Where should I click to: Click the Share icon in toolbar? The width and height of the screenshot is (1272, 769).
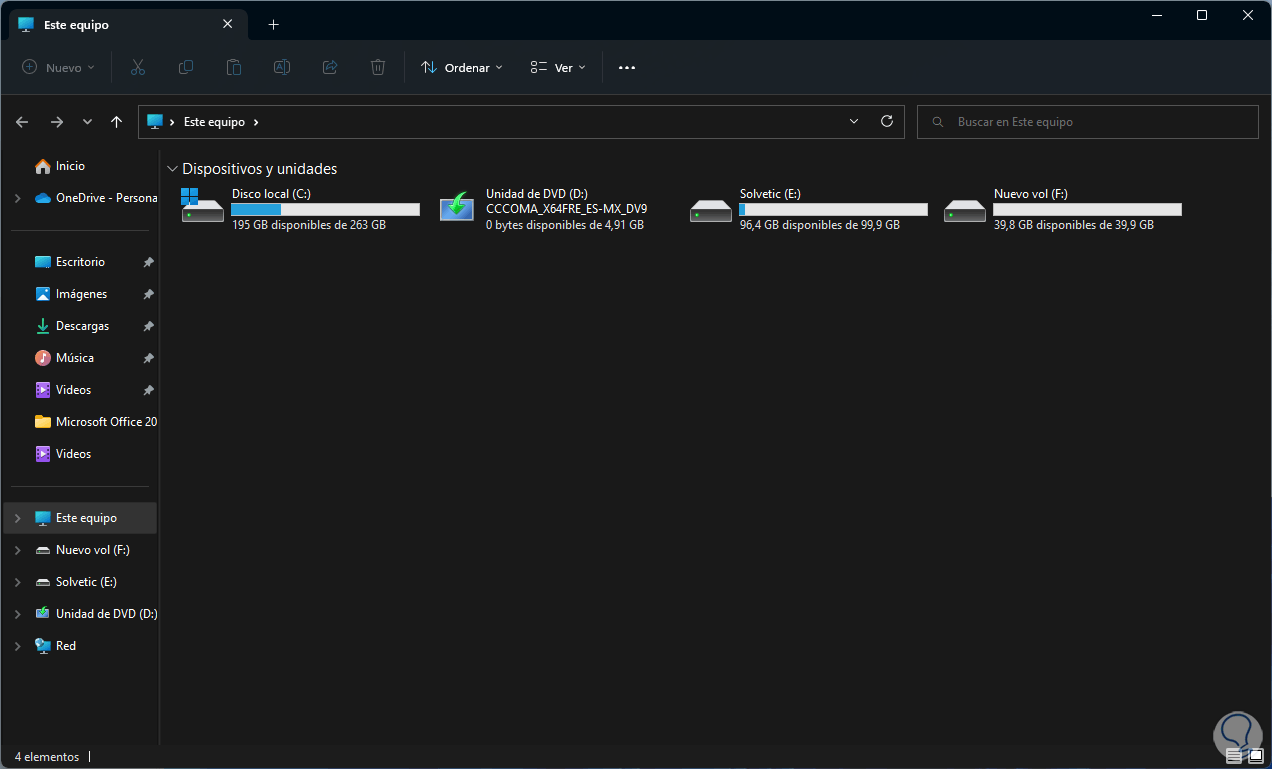pyautogui.click(x=330, y=67)
